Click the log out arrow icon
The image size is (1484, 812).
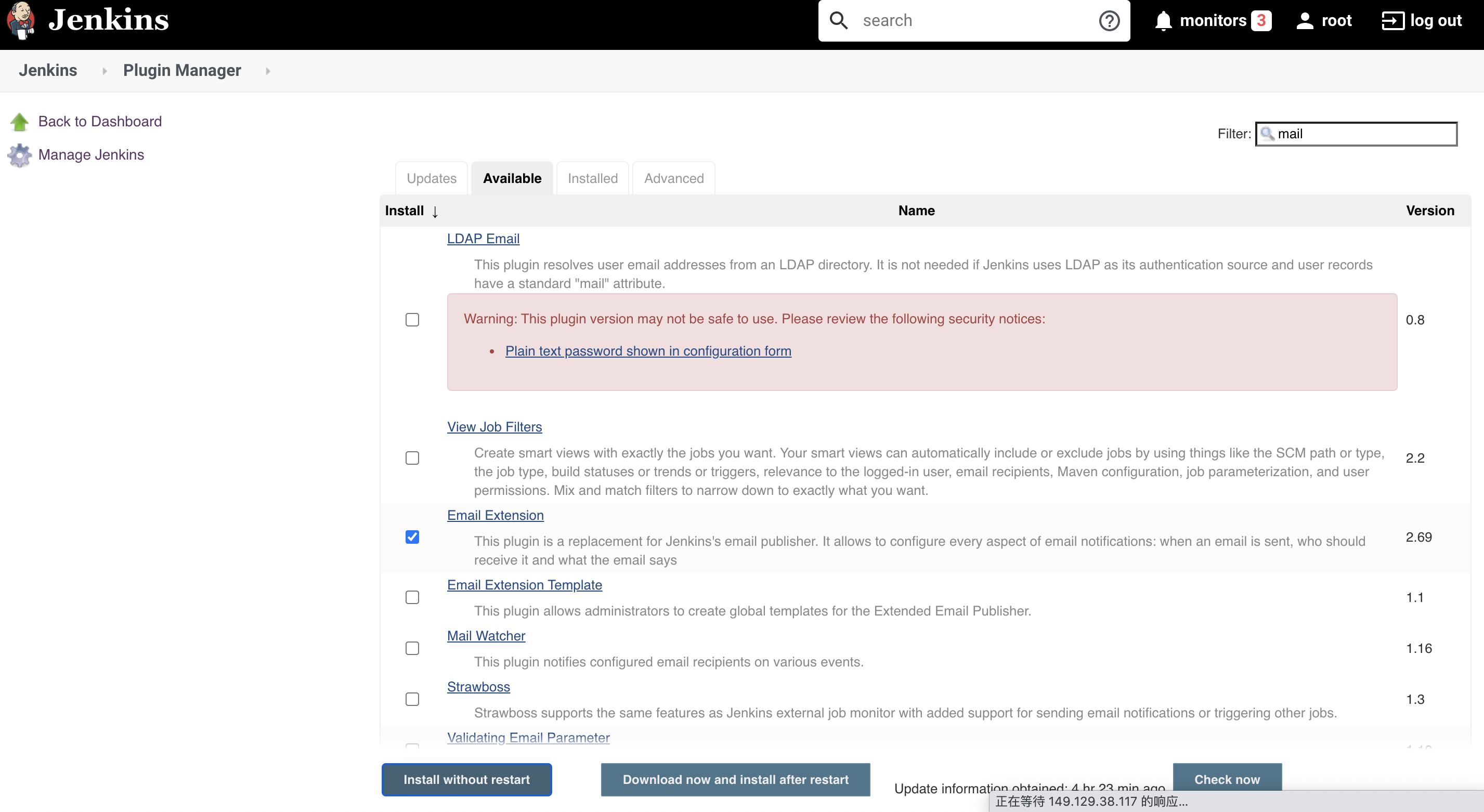tap(1392, 21)
